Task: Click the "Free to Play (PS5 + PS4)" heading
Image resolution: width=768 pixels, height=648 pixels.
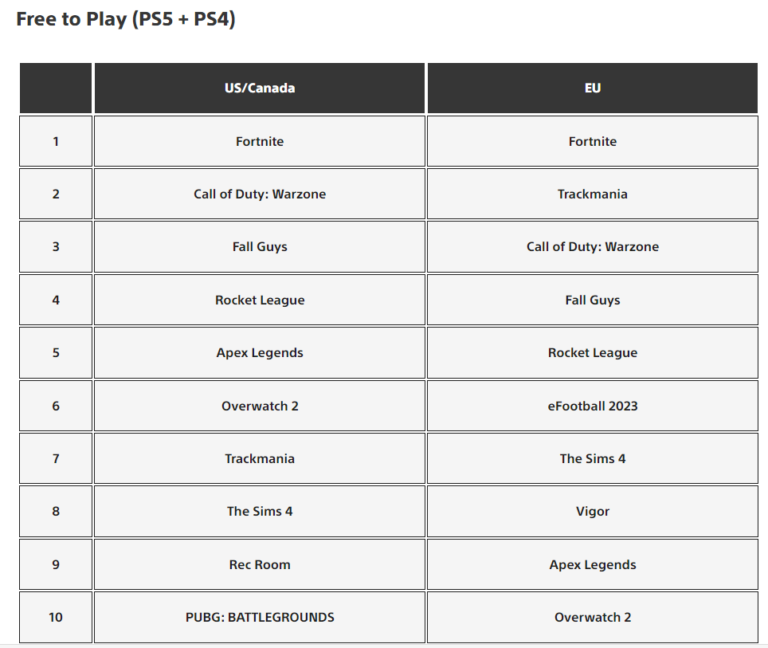Action: (126, 20)
